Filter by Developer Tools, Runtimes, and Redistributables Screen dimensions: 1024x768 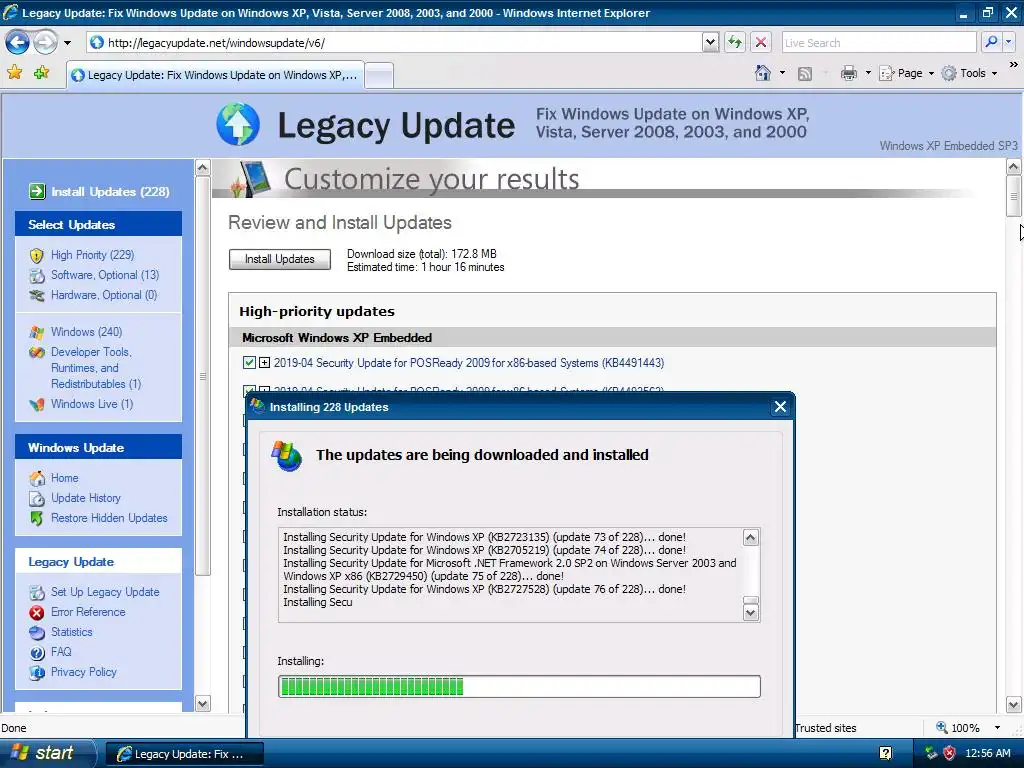point(96,368)
